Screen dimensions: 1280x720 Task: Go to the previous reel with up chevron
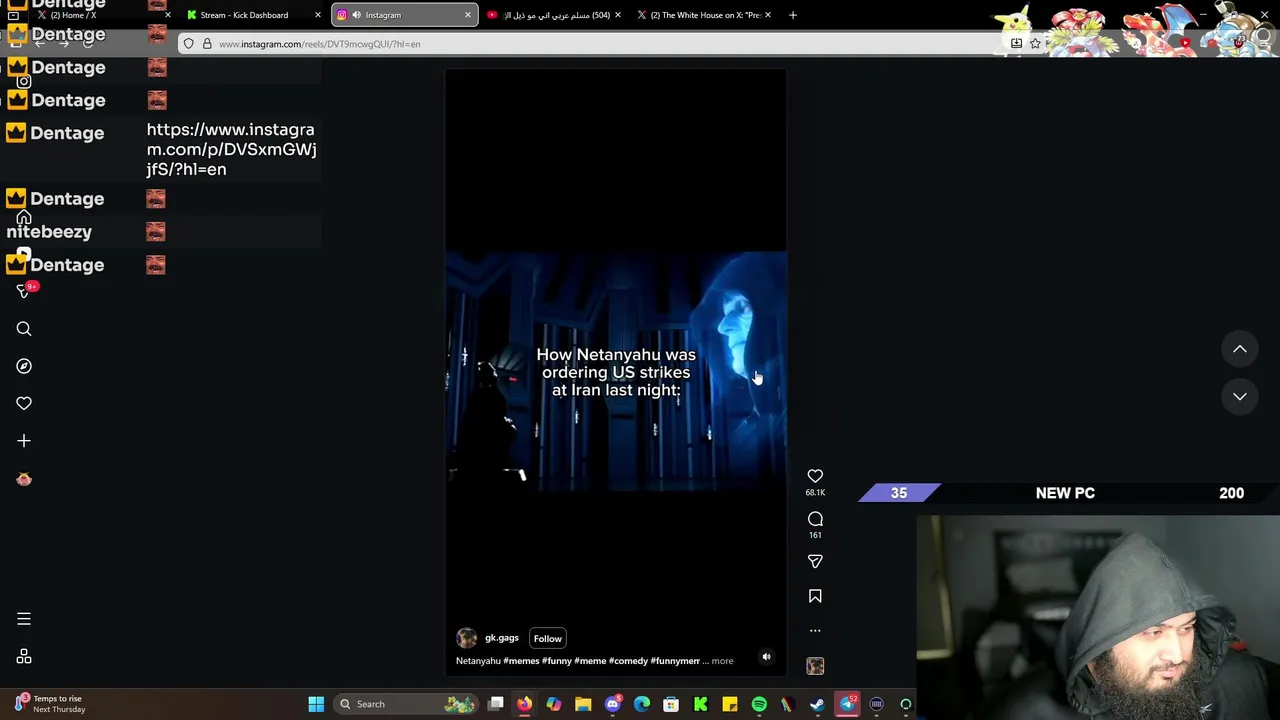[1240, 349]
